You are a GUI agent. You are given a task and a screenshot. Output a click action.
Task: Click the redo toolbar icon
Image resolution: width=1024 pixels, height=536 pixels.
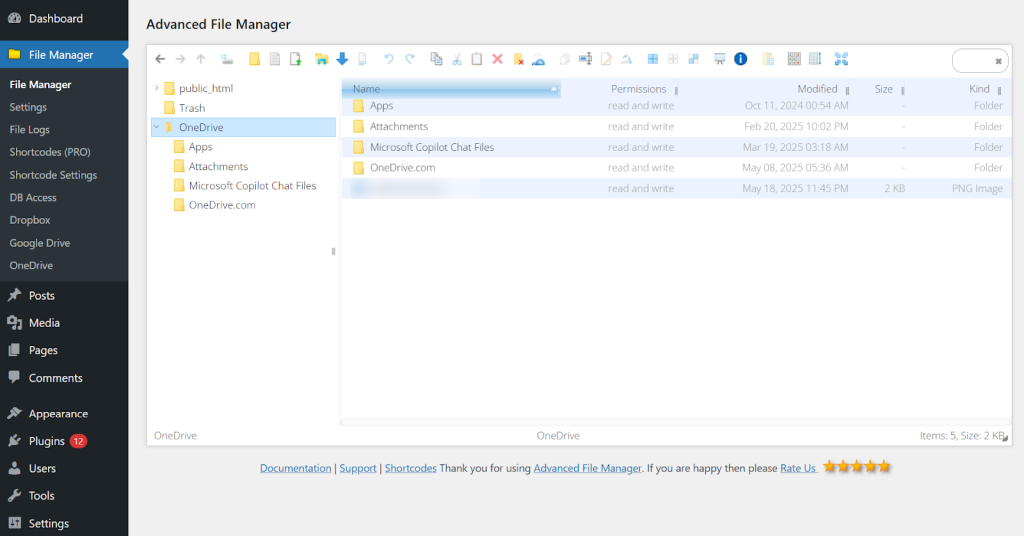click(409, 59)
